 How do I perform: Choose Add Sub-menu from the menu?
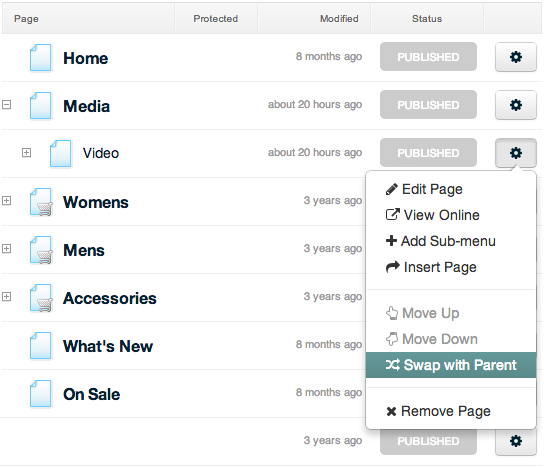440,241
